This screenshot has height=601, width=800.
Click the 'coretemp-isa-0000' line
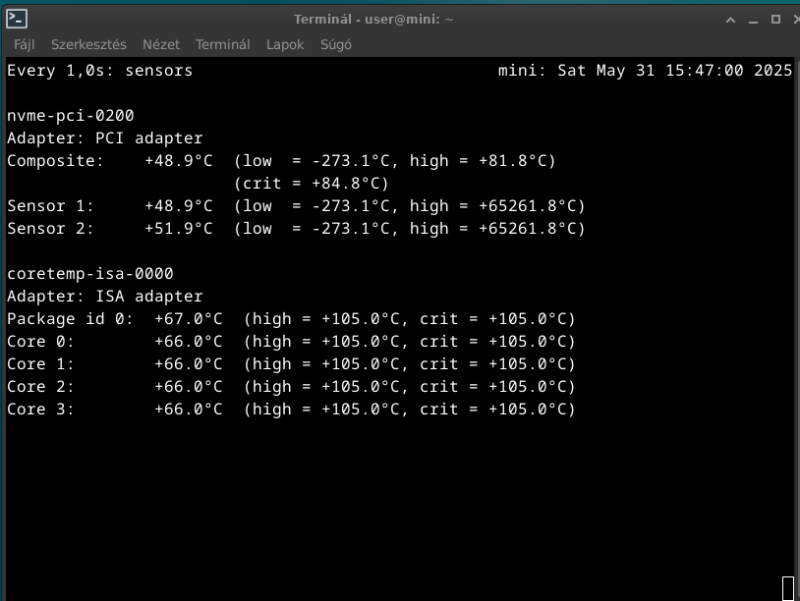click(x=90, y=273)
